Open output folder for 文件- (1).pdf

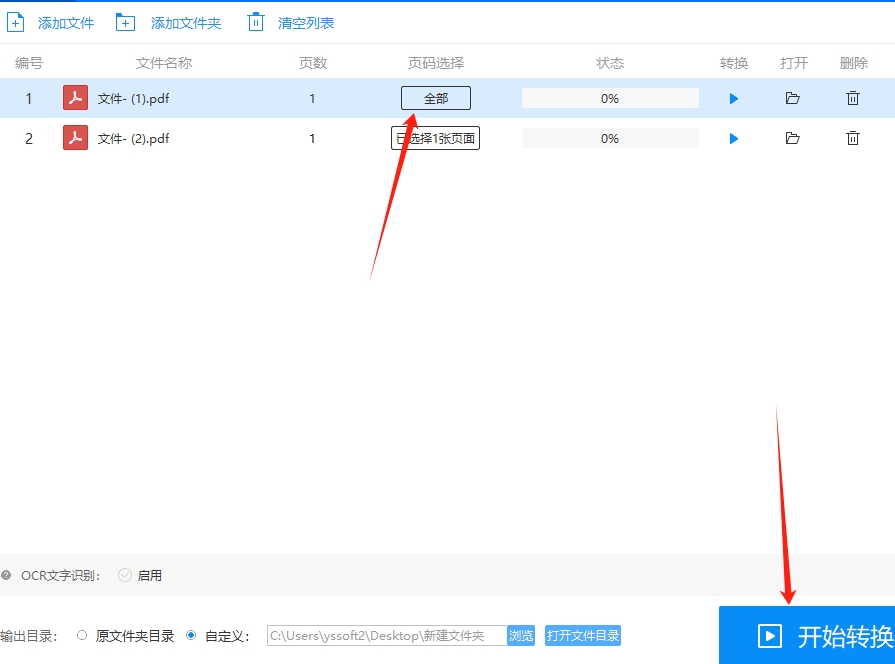click(x=792, y=98)
